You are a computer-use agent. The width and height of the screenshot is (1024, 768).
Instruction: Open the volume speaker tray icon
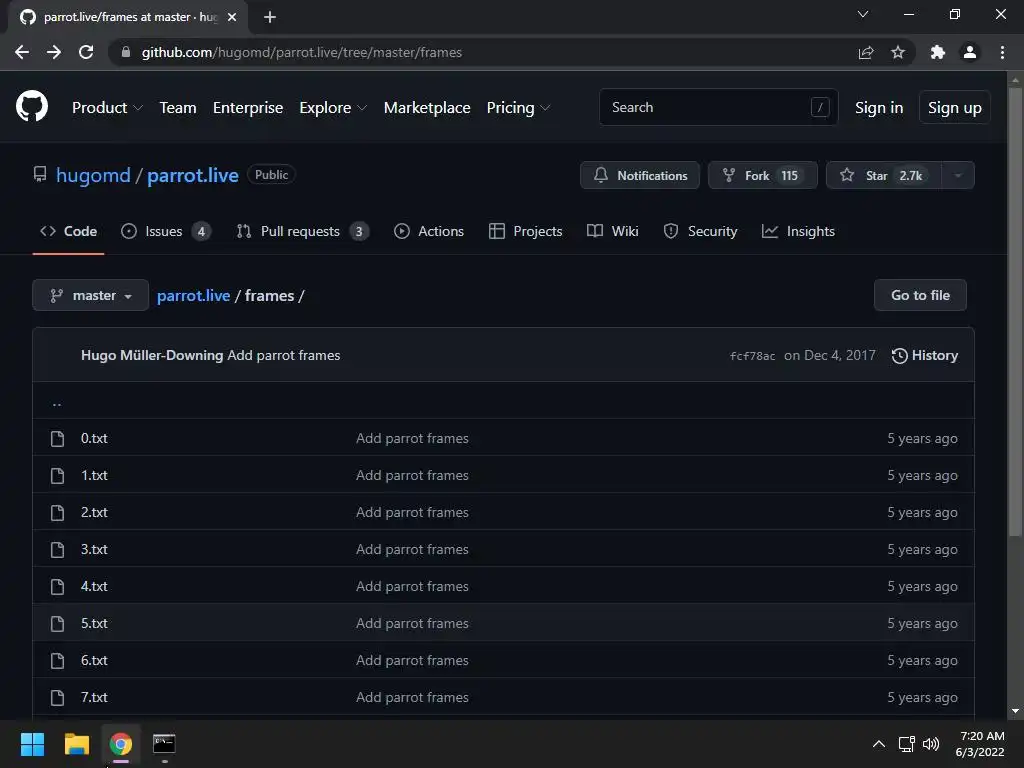pos(931,744)
